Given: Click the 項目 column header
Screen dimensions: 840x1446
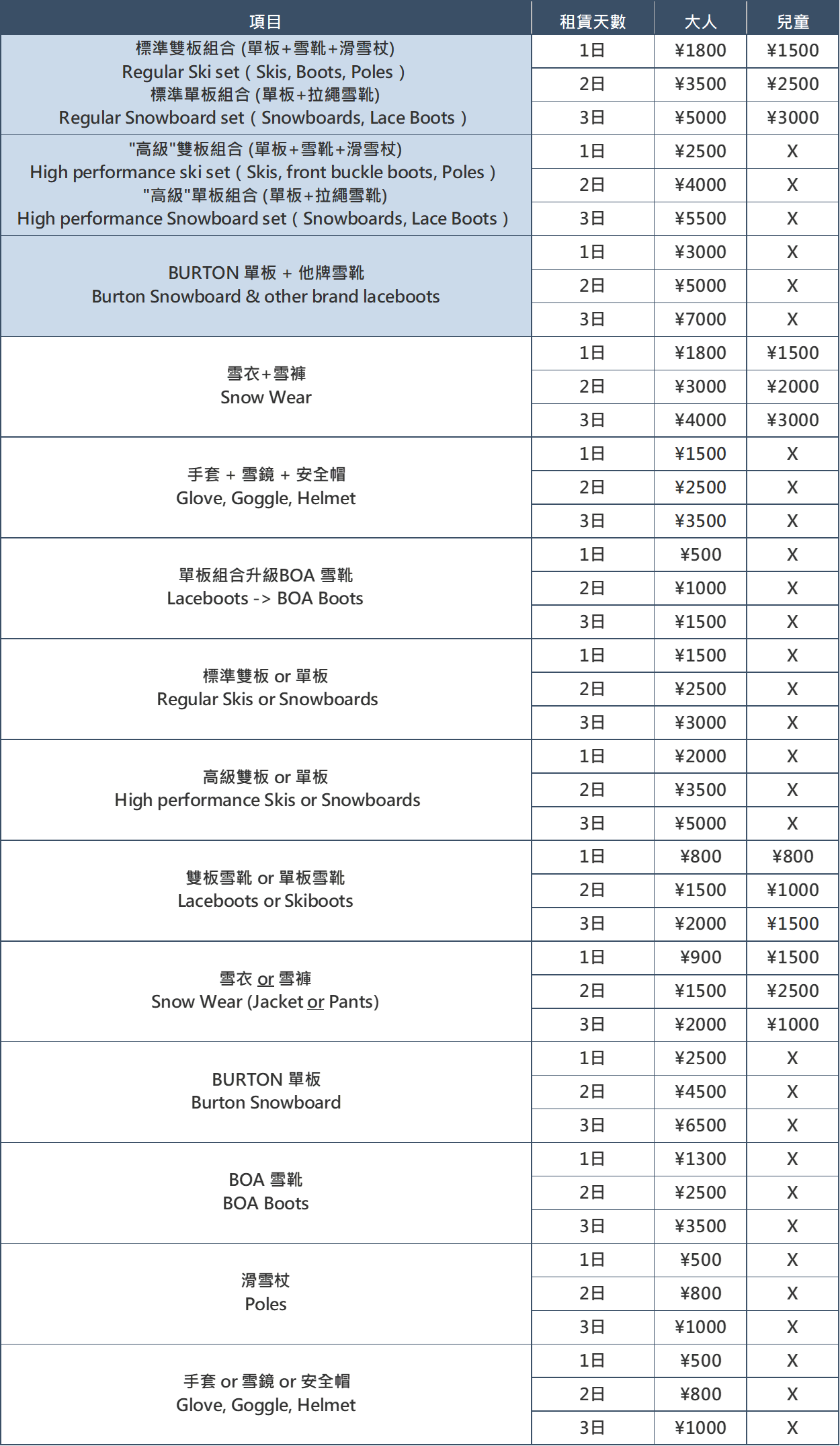Looking at the screenshot, I should point(265,22).
